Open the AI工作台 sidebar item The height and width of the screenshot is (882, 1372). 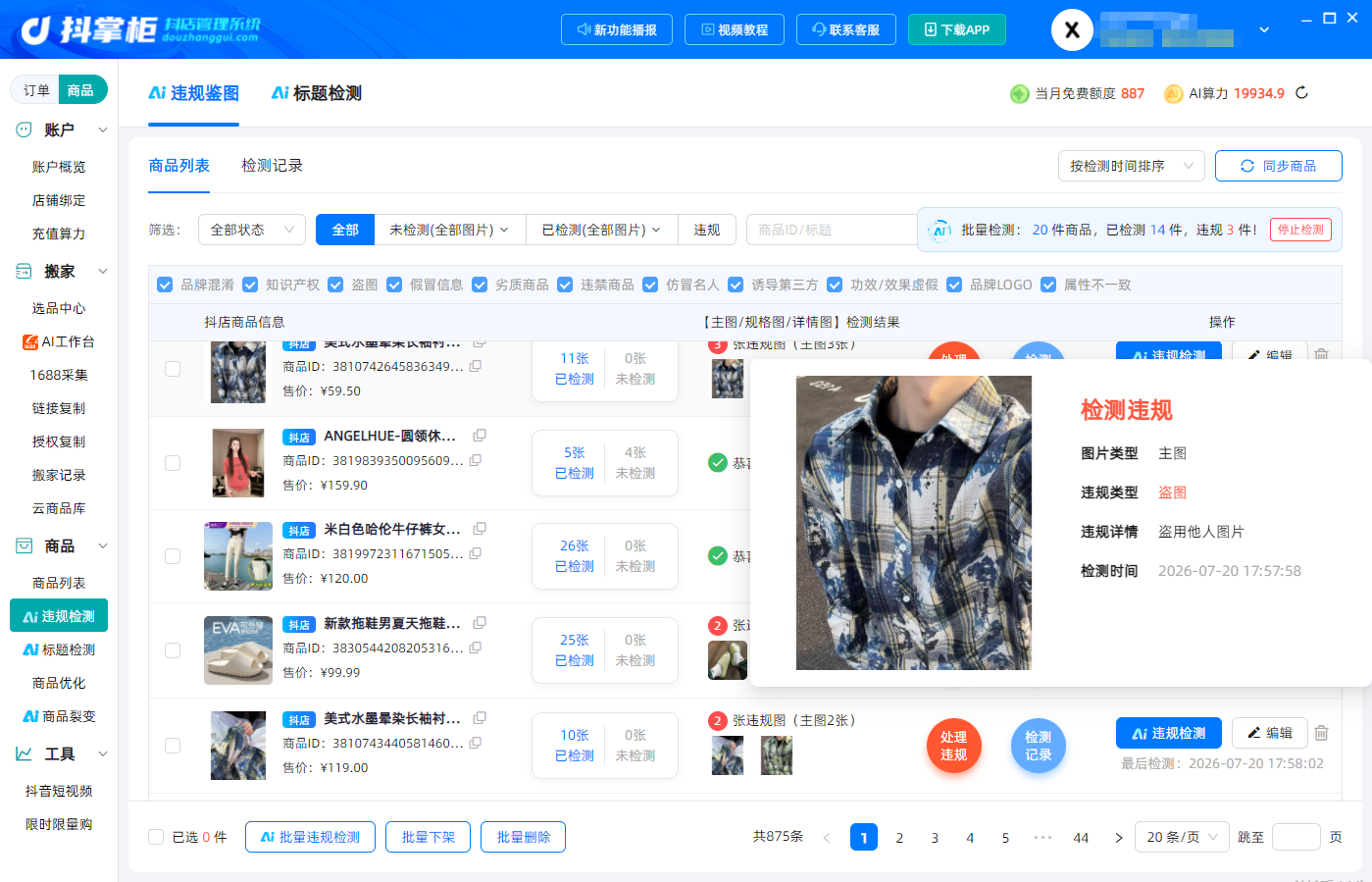(x=59, y=341)
